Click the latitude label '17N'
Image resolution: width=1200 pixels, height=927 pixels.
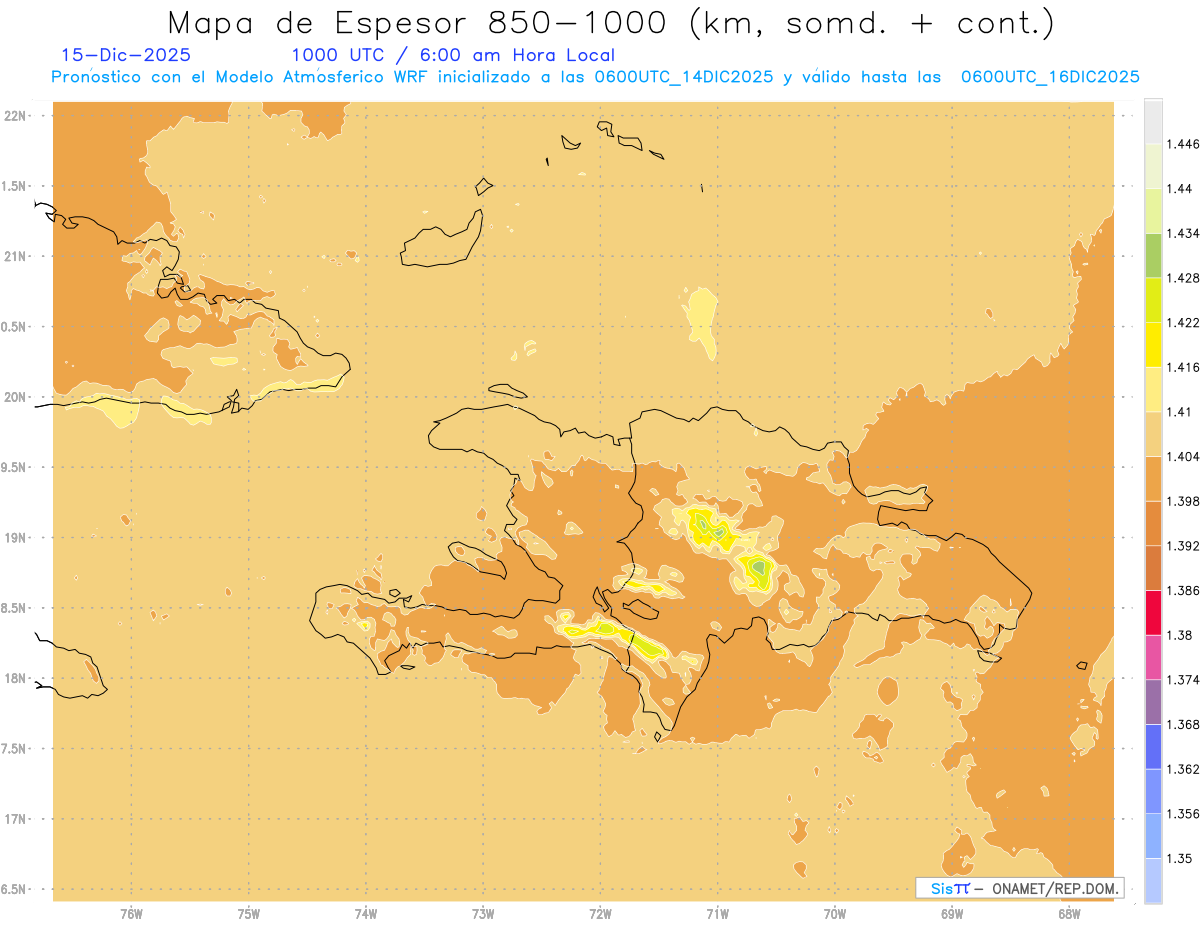click(x=15, y=819)
